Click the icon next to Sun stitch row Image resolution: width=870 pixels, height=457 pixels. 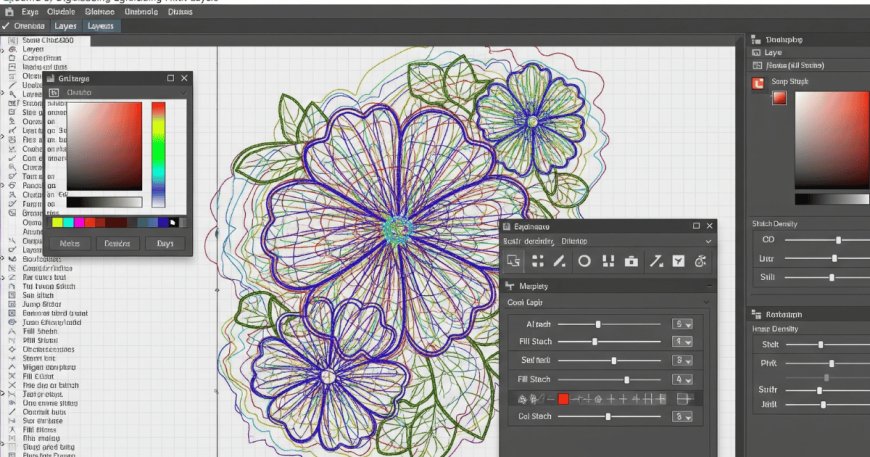tap(12, 296)
